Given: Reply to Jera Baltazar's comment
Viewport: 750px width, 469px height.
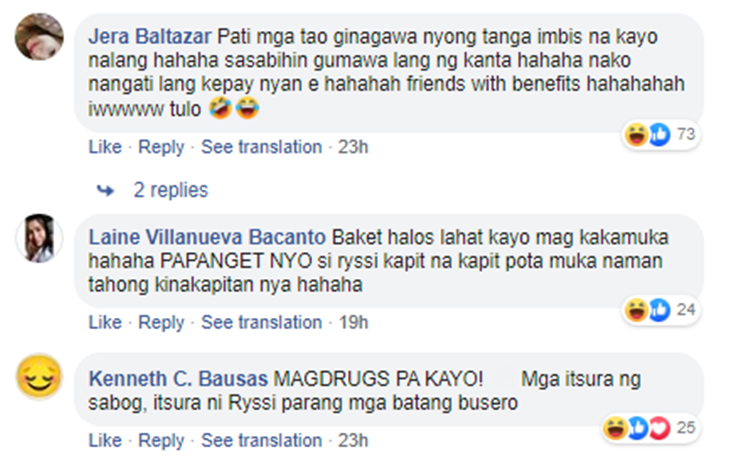Looking at the screenshot, I should [x=161, y=147].
